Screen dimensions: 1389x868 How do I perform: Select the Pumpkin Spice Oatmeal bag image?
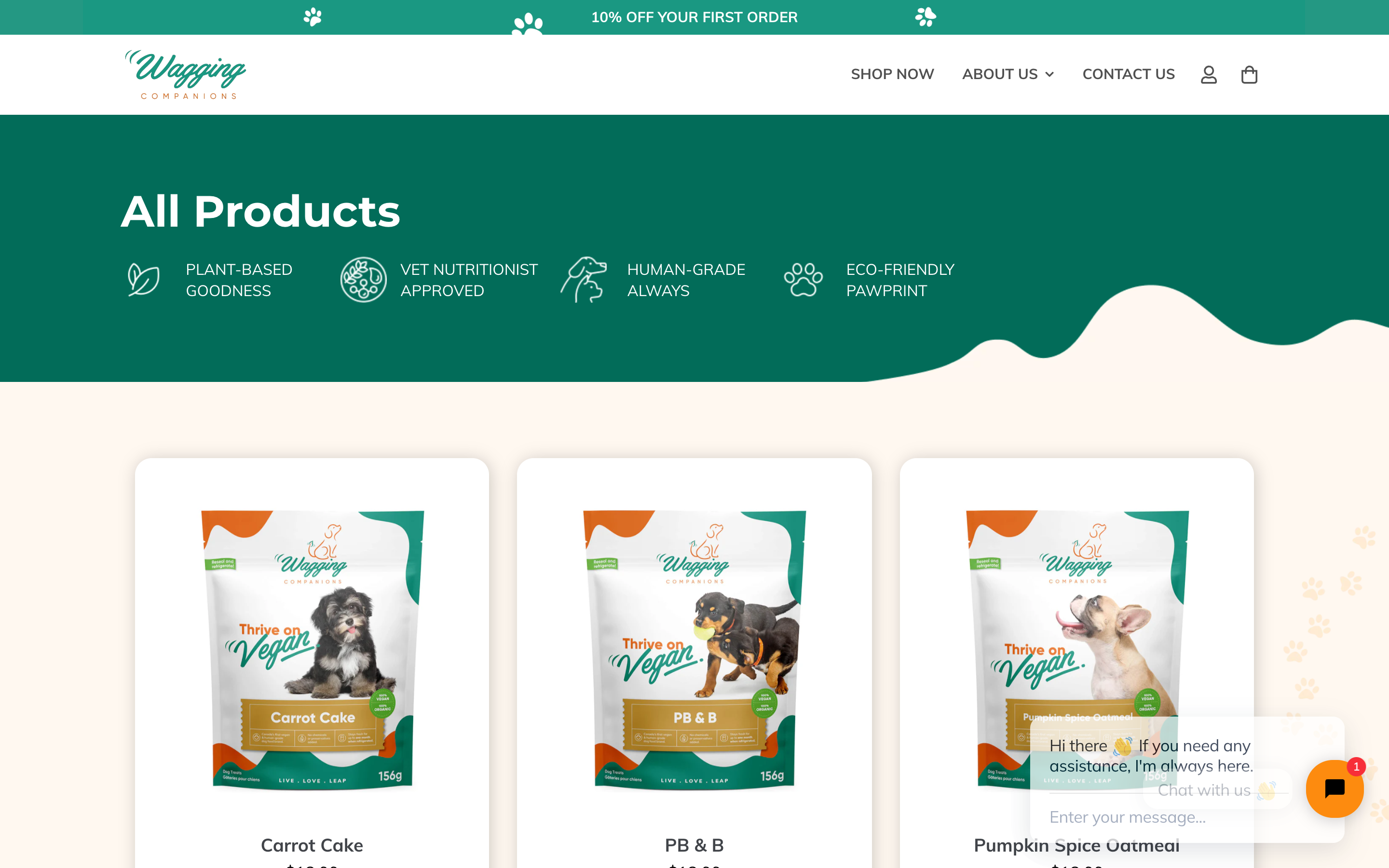(1077, 650)
